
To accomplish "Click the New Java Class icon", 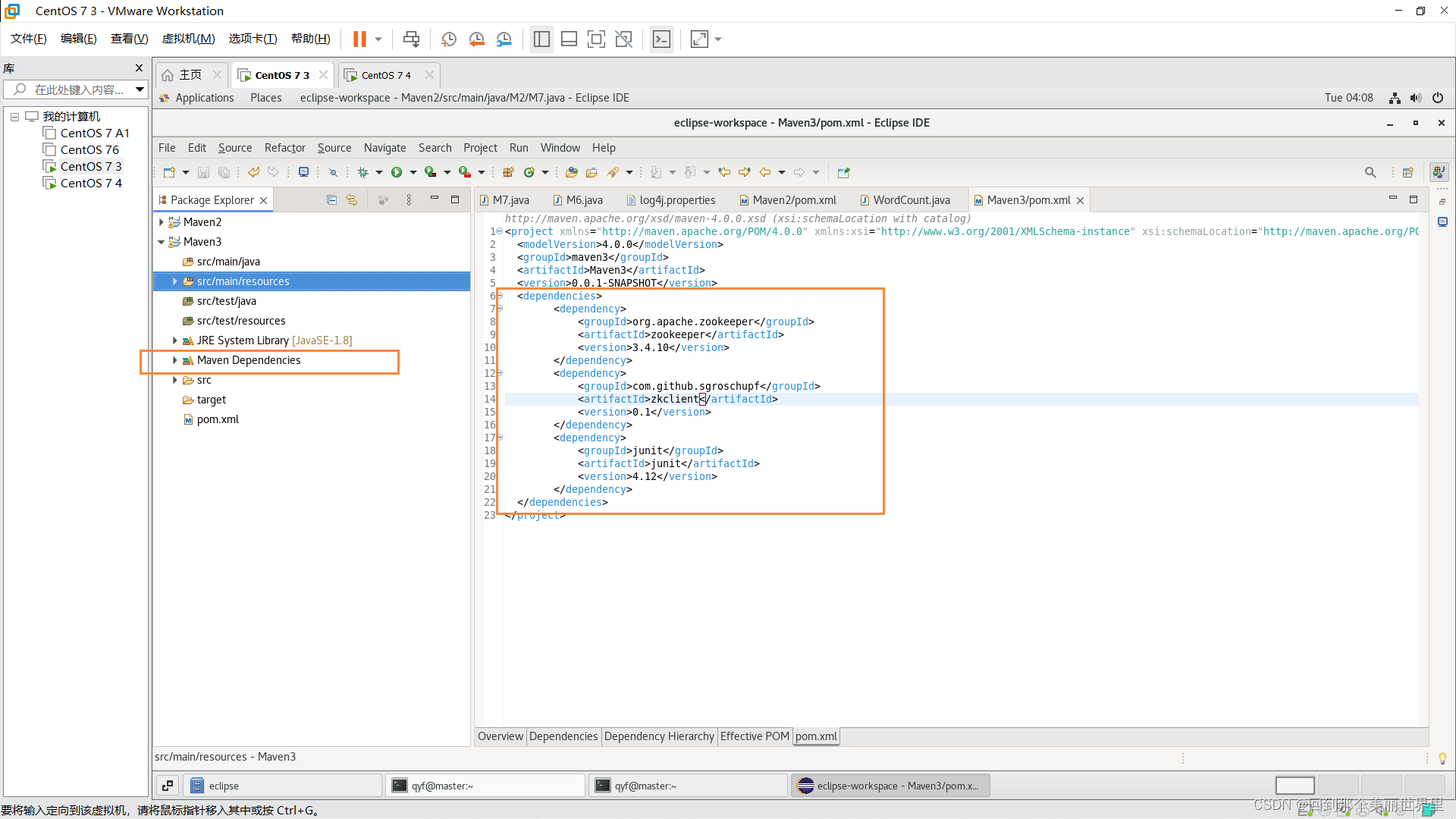I will (x=529, y=172).
